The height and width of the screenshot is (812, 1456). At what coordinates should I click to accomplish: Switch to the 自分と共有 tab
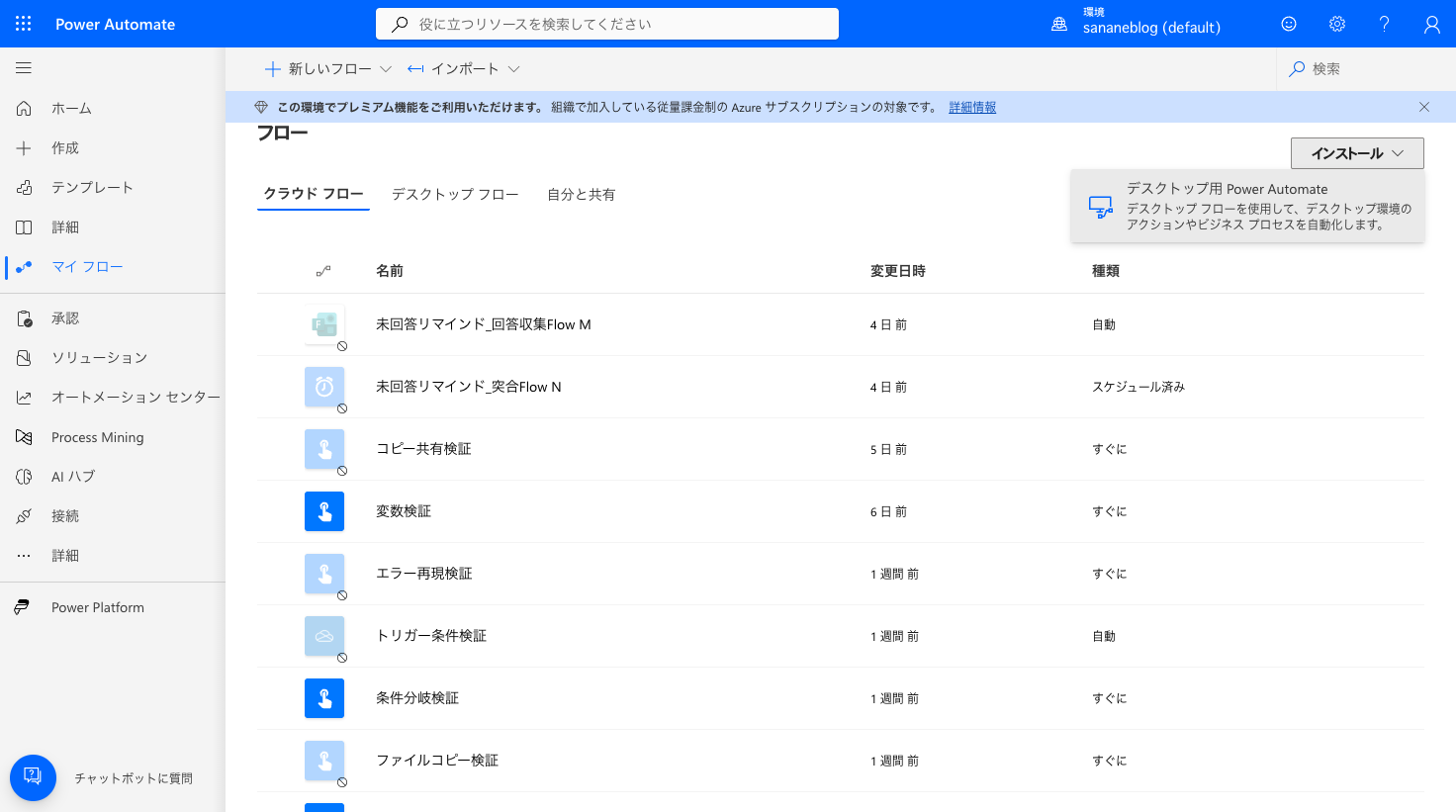click(582, 194)
